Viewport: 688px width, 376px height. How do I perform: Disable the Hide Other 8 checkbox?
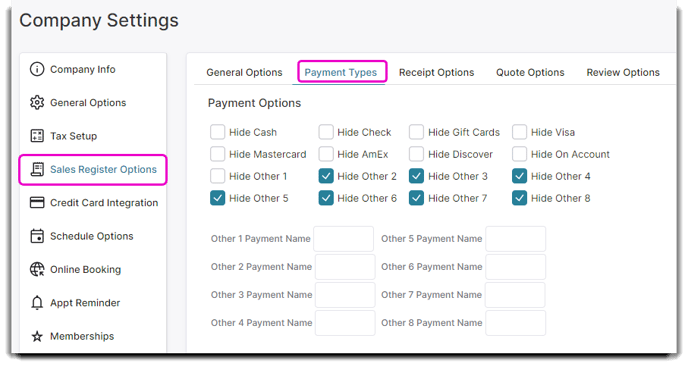[520, 198]
